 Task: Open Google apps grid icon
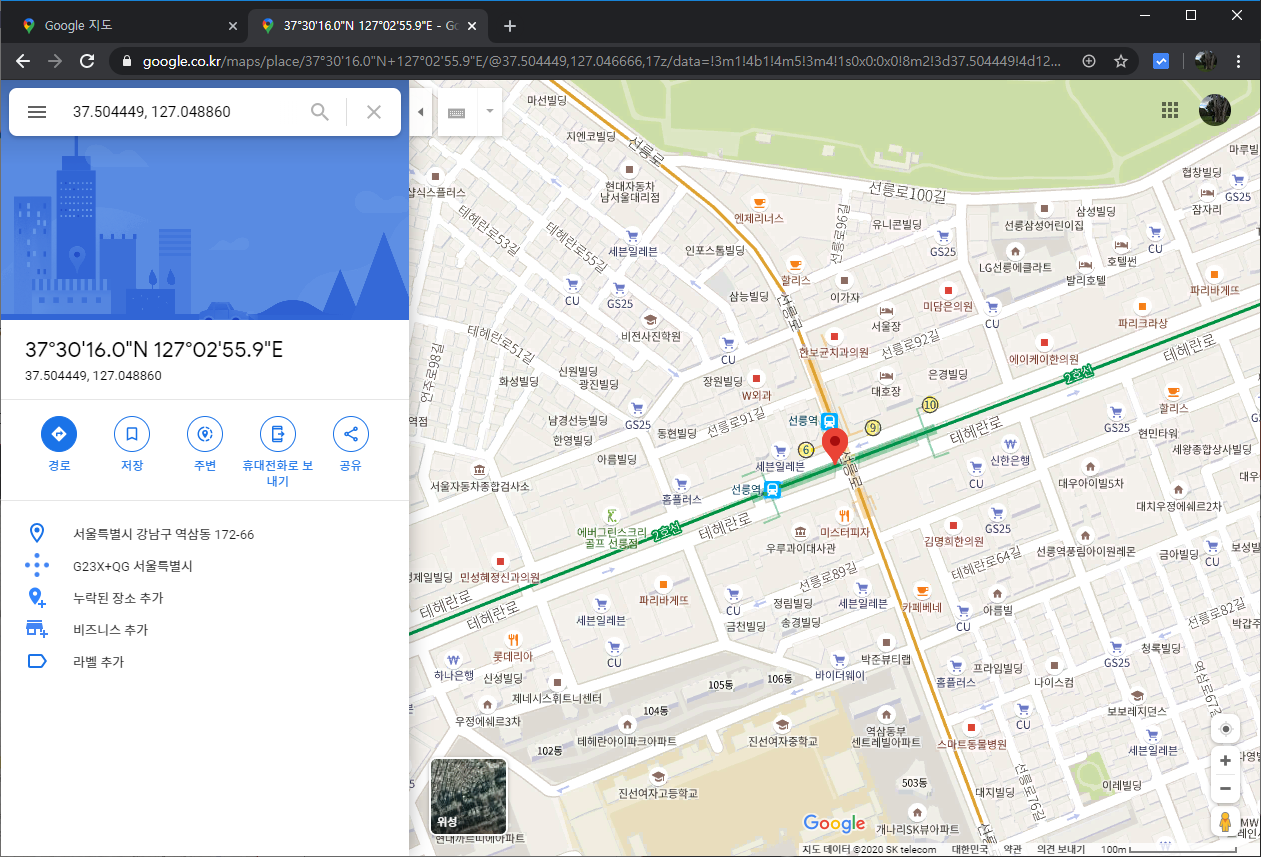[x=1170, y=110]
